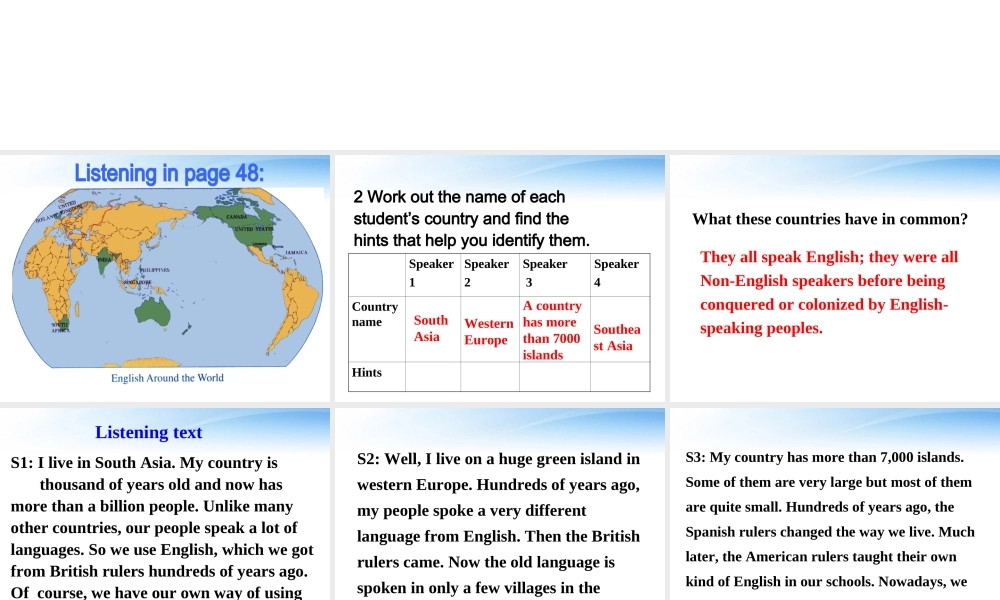The width and height of the screenshot is (1000, 600).
Task: Open the 'Listening text' S1 slide
Action: 165,504
